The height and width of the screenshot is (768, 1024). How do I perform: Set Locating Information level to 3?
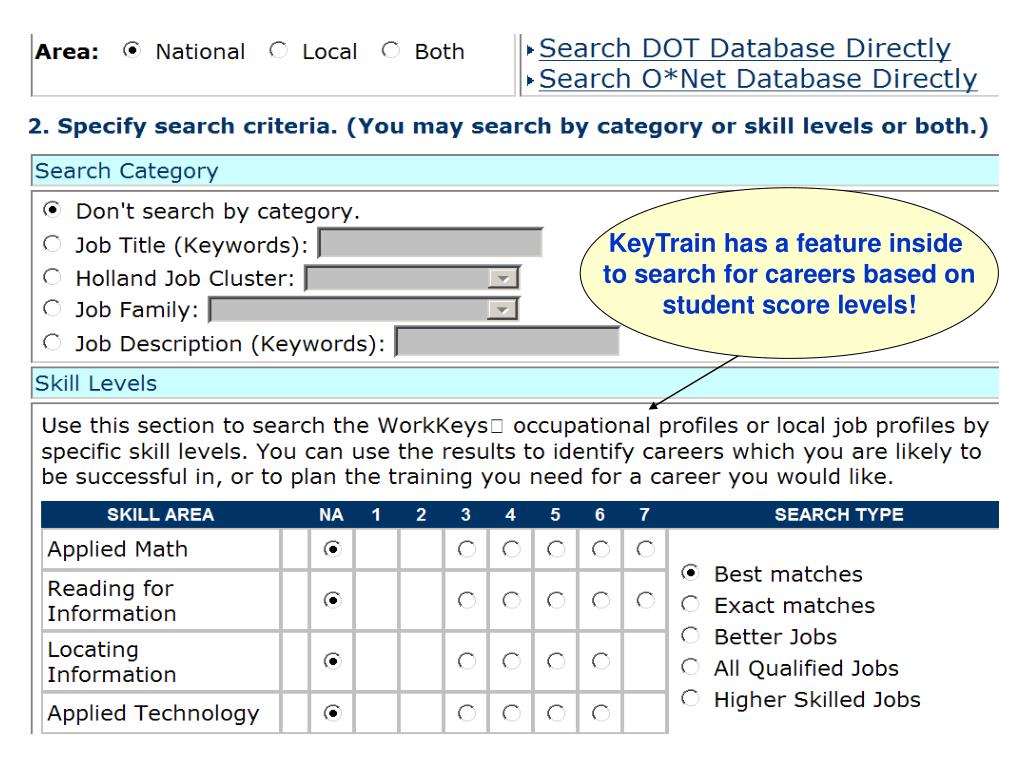[x=466, y=661]
